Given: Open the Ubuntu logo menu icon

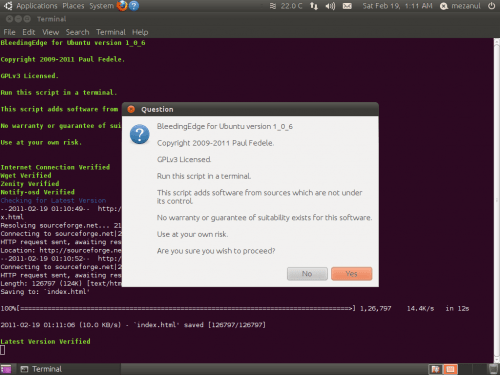Looking at the screenshot, I should pyautogui.click(x=8, y=6).
